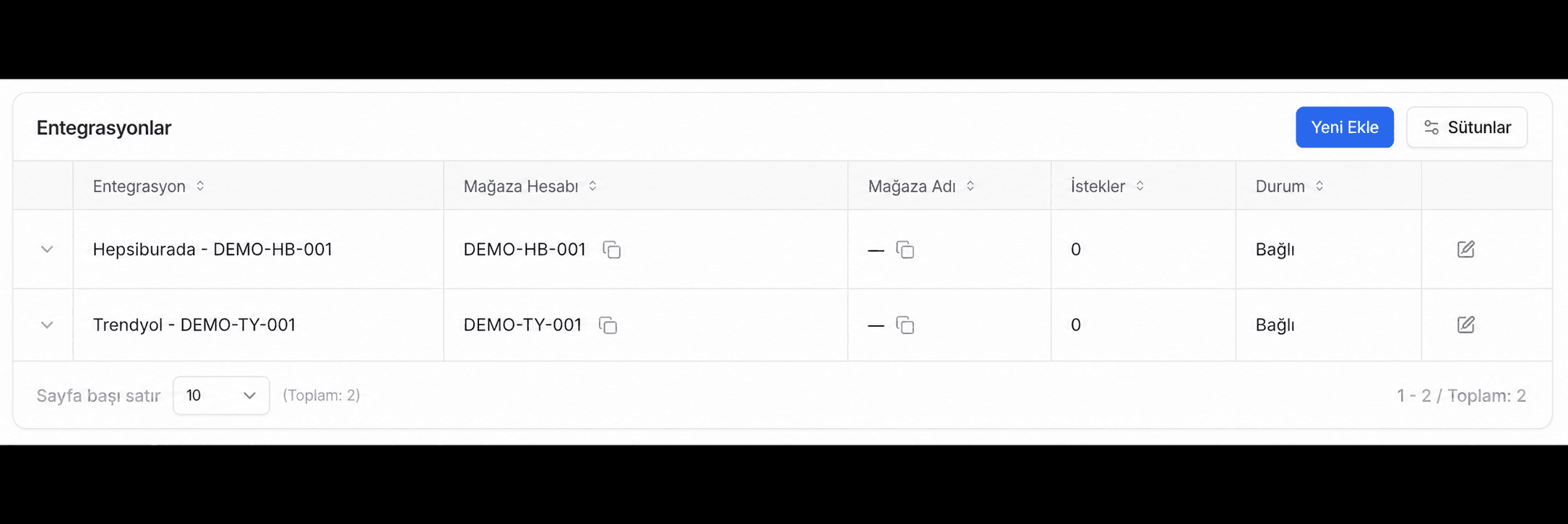This screenshot has width=1568, height=524.
Task: Expand the Hepsiburada - DEMO-HB-001 row
Action: [x=47, y=249]
